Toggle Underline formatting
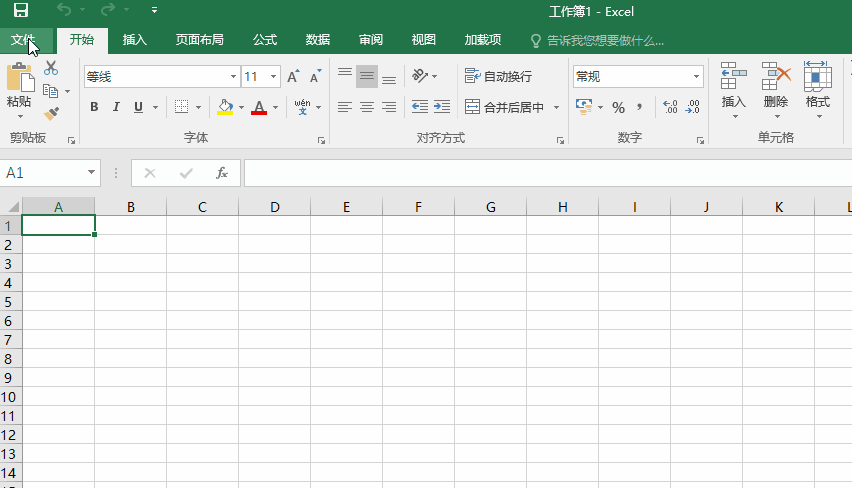 click(x=138, y=107)
